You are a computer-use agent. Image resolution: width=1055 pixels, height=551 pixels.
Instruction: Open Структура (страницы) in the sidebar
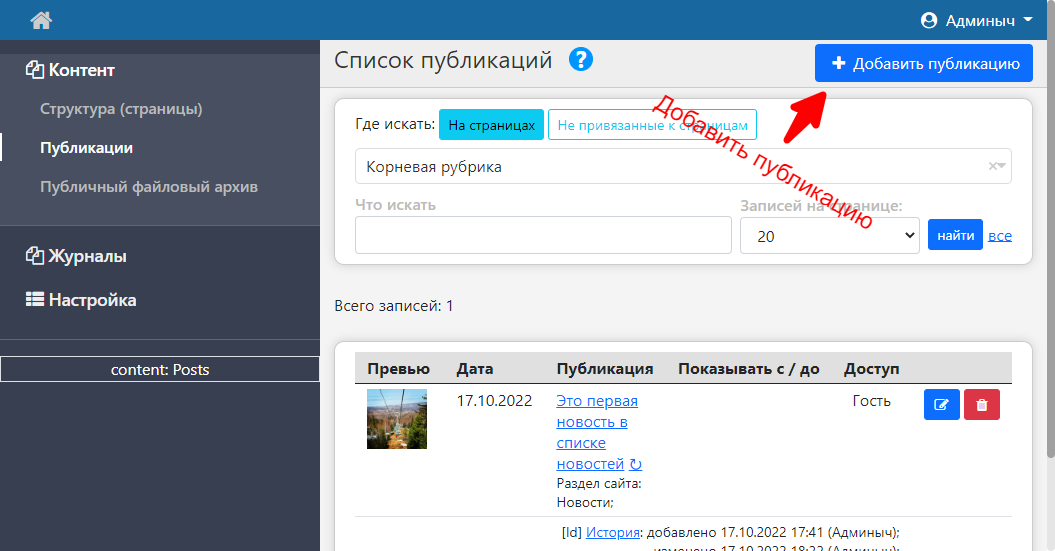(121, 109)
